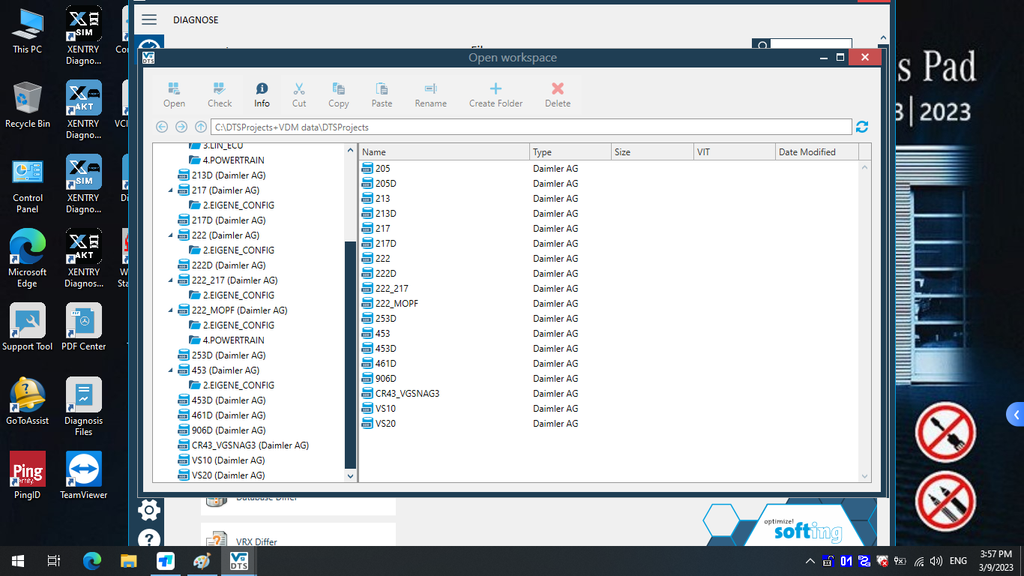This screenshot has height=576, width=1024.
Task: Click the folder path address field
Action: [530, 127]
